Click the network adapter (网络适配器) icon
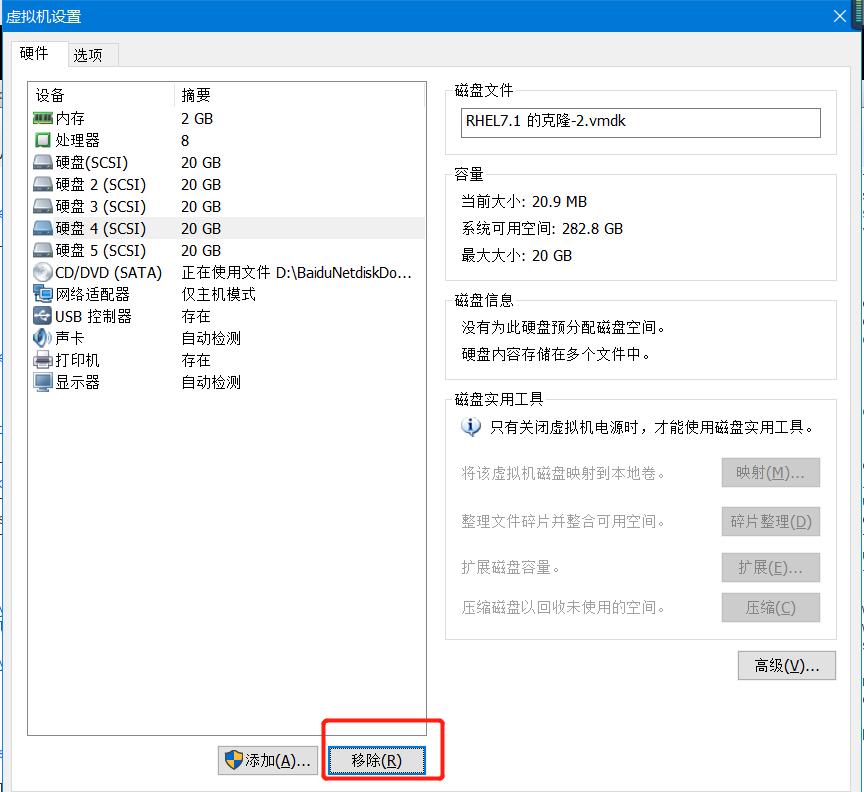This screenshot has height=792, width=864. coord(42,294)
